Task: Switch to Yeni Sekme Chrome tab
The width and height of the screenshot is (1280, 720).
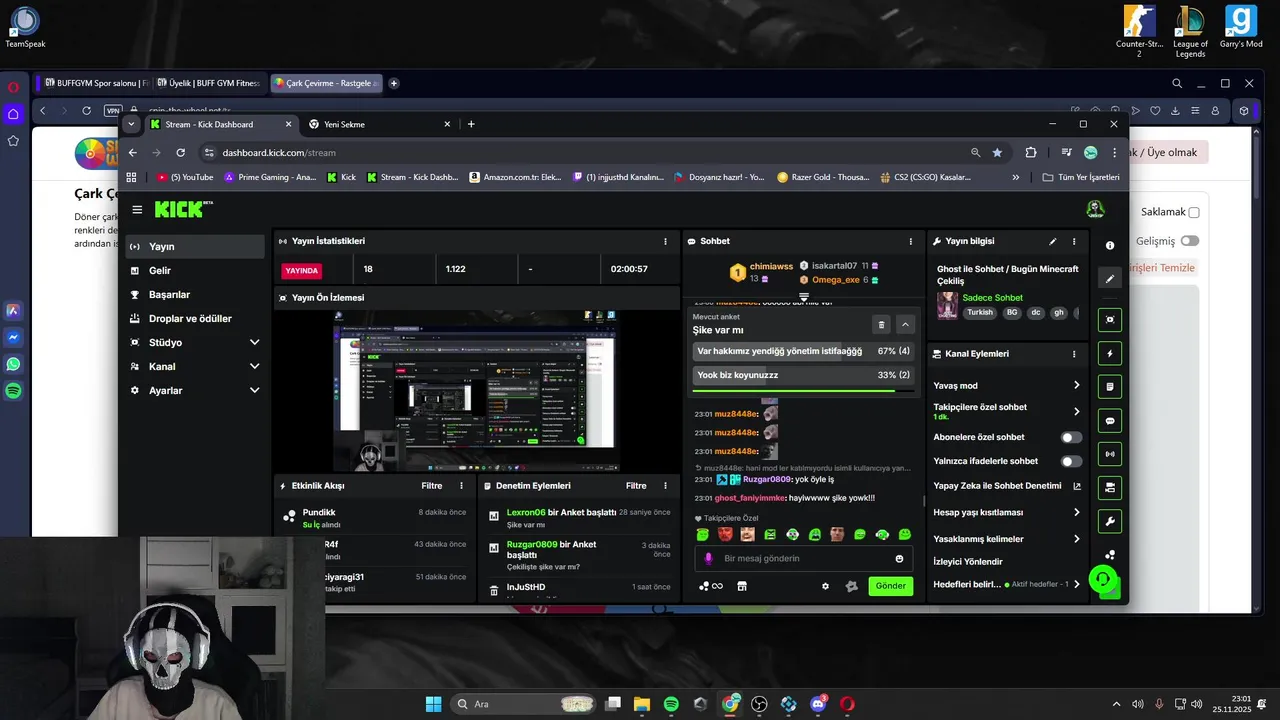Action: click(380, 124)
